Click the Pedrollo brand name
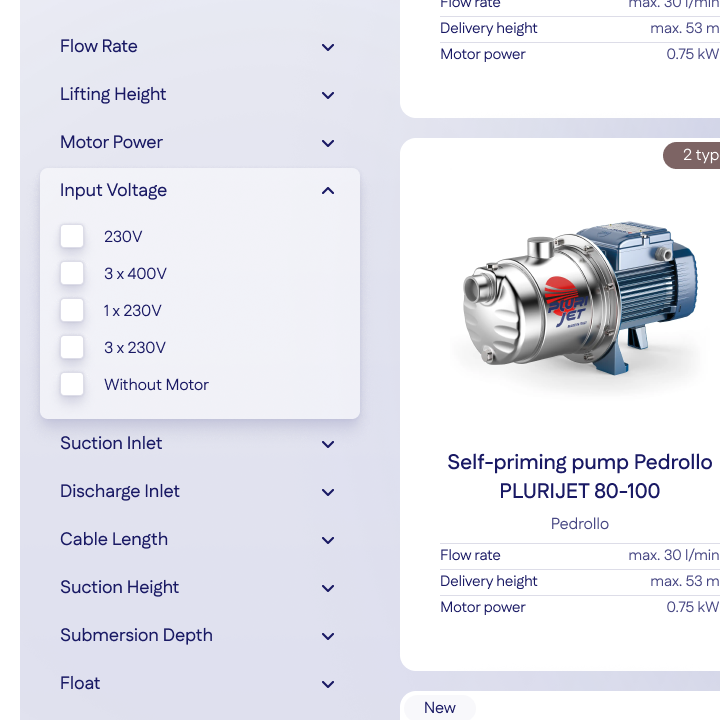The image size is (720, 720). [579, 524]
